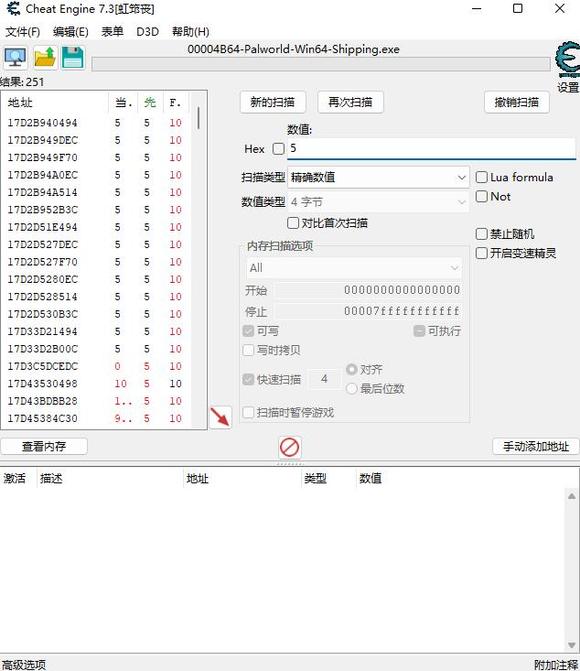Click the red arrow to add selected addresses
The image size is (580, 671).
pyautogui.click(x=220, y=416)
